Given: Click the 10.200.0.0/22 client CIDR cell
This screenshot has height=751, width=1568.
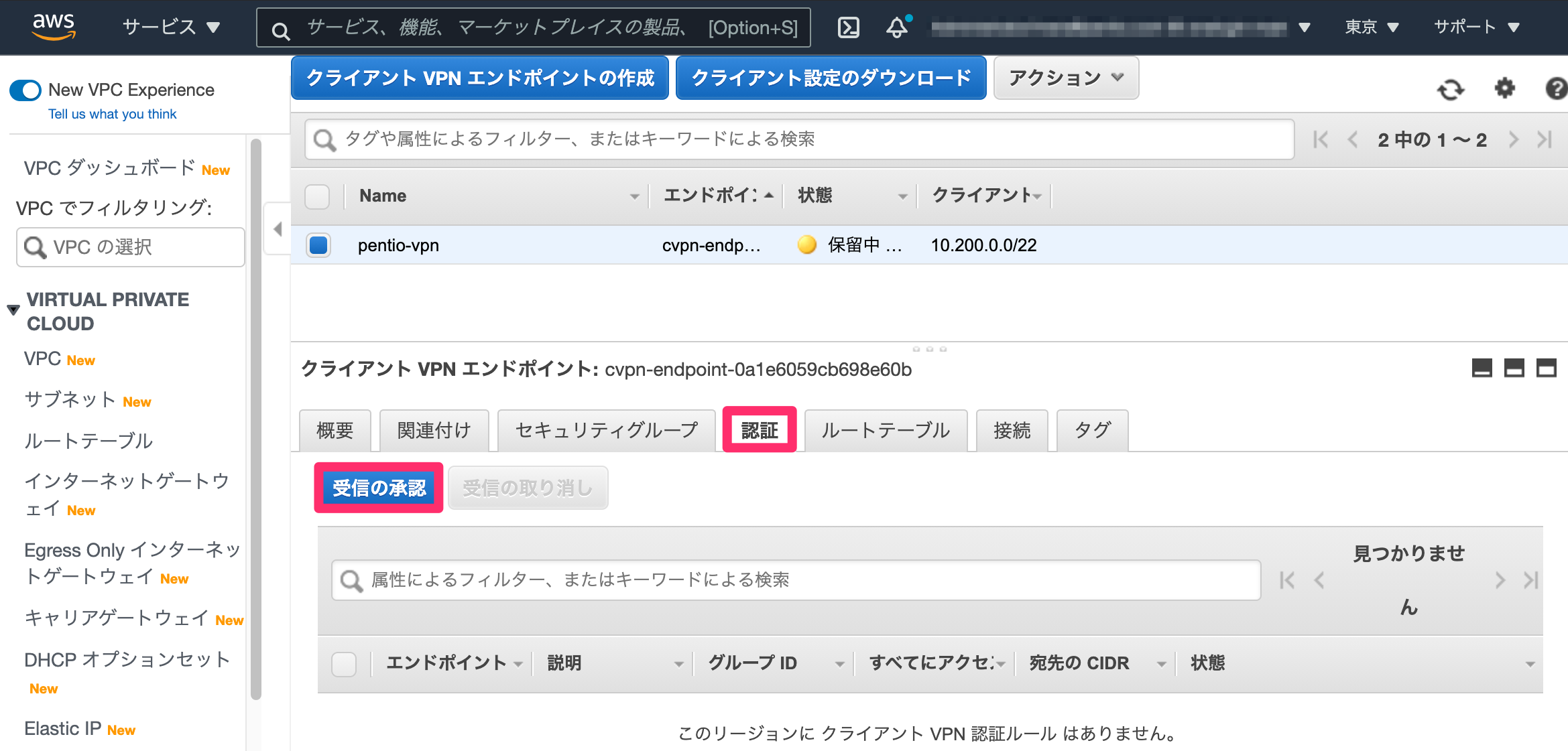Looking at the screenshot, I should tap(983, 245).
